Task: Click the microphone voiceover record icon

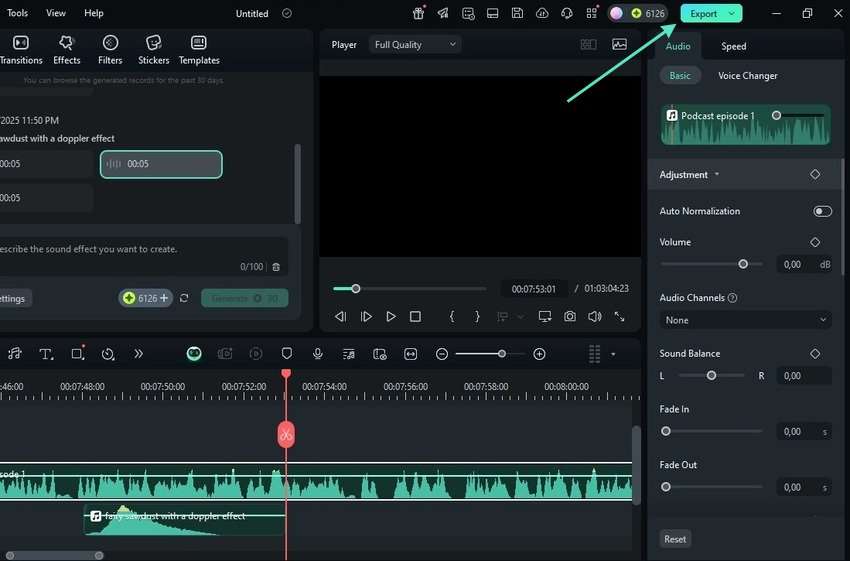Action: [x=318, y=354]
